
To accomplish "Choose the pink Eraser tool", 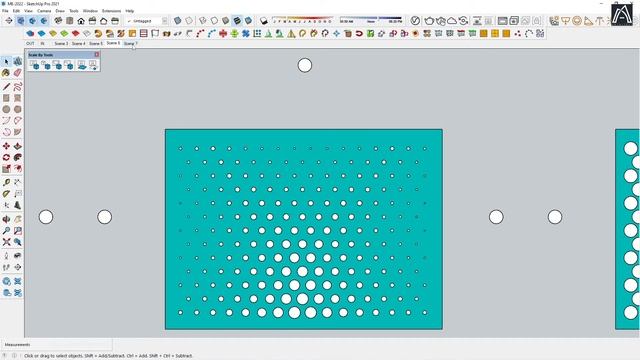I will pyautogui.click(x=18, y=73).
